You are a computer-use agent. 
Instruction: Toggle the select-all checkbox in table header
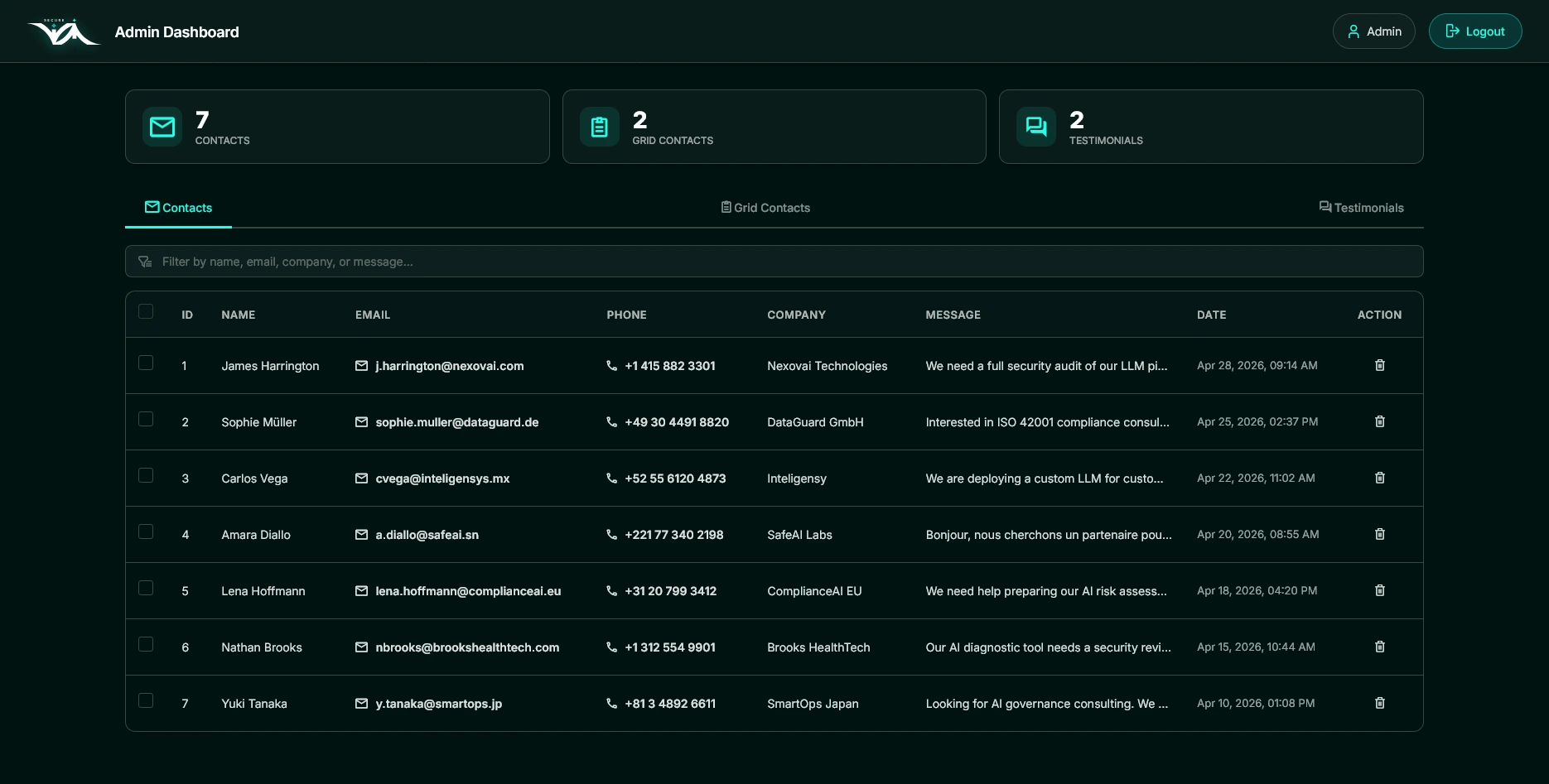coord(146,311)
